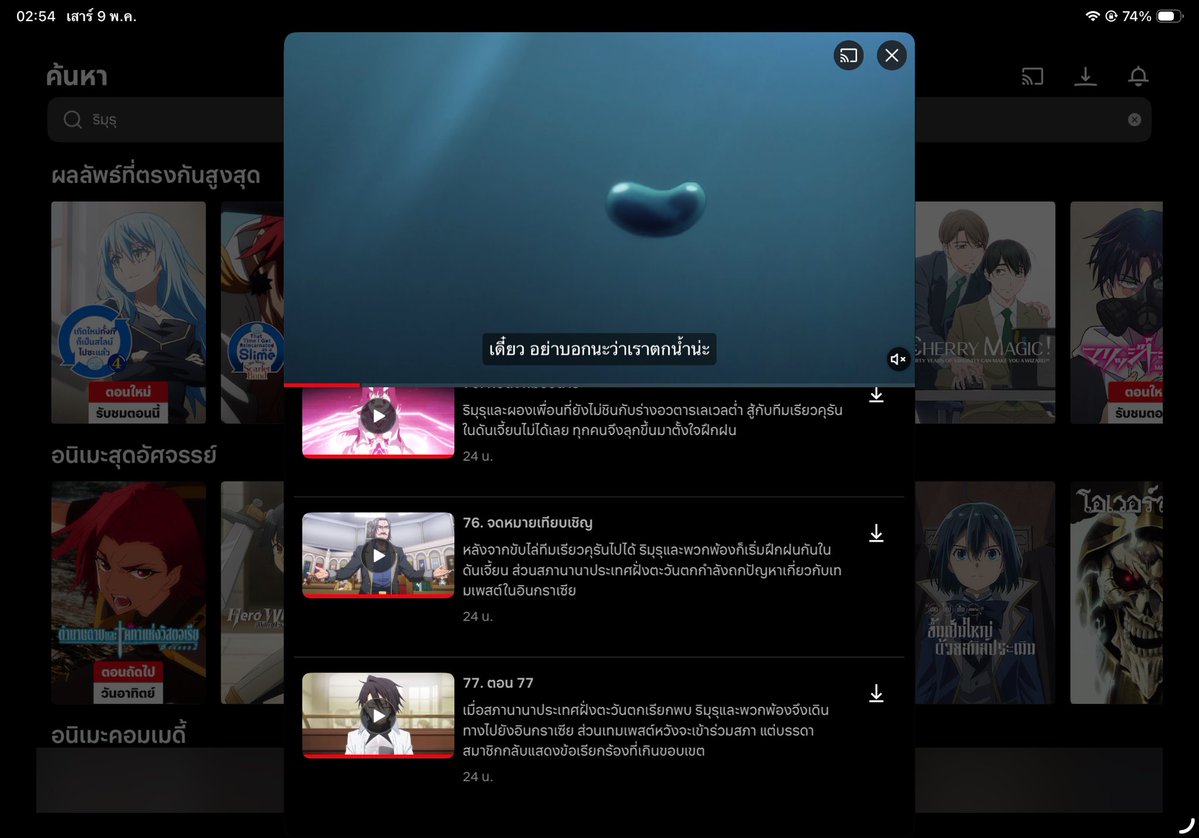1199x838 pixels.
Task: Download episode 76 จดหมายเทียบเชิญ
Action: point(876,533)
